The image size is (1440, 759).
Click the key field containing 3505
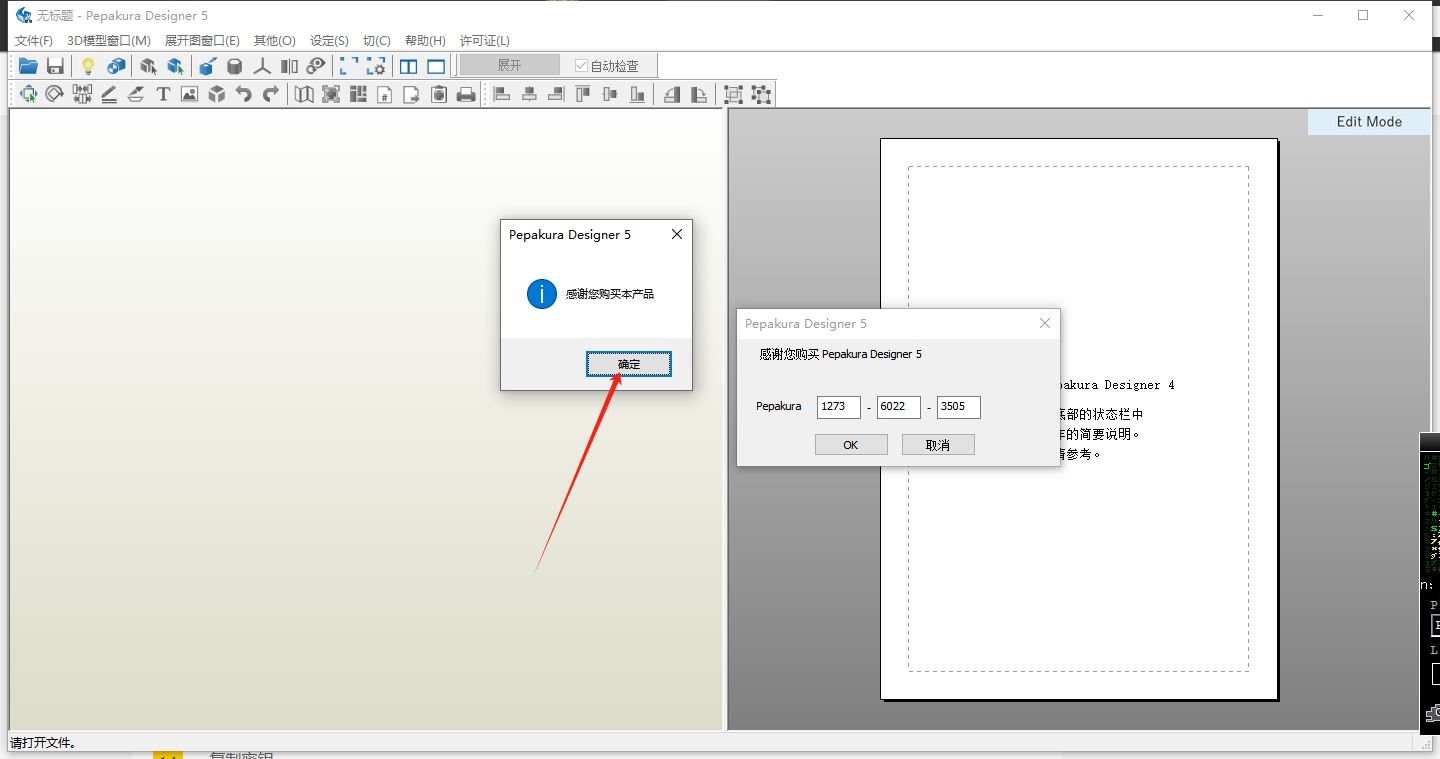[x=959, y=407]
